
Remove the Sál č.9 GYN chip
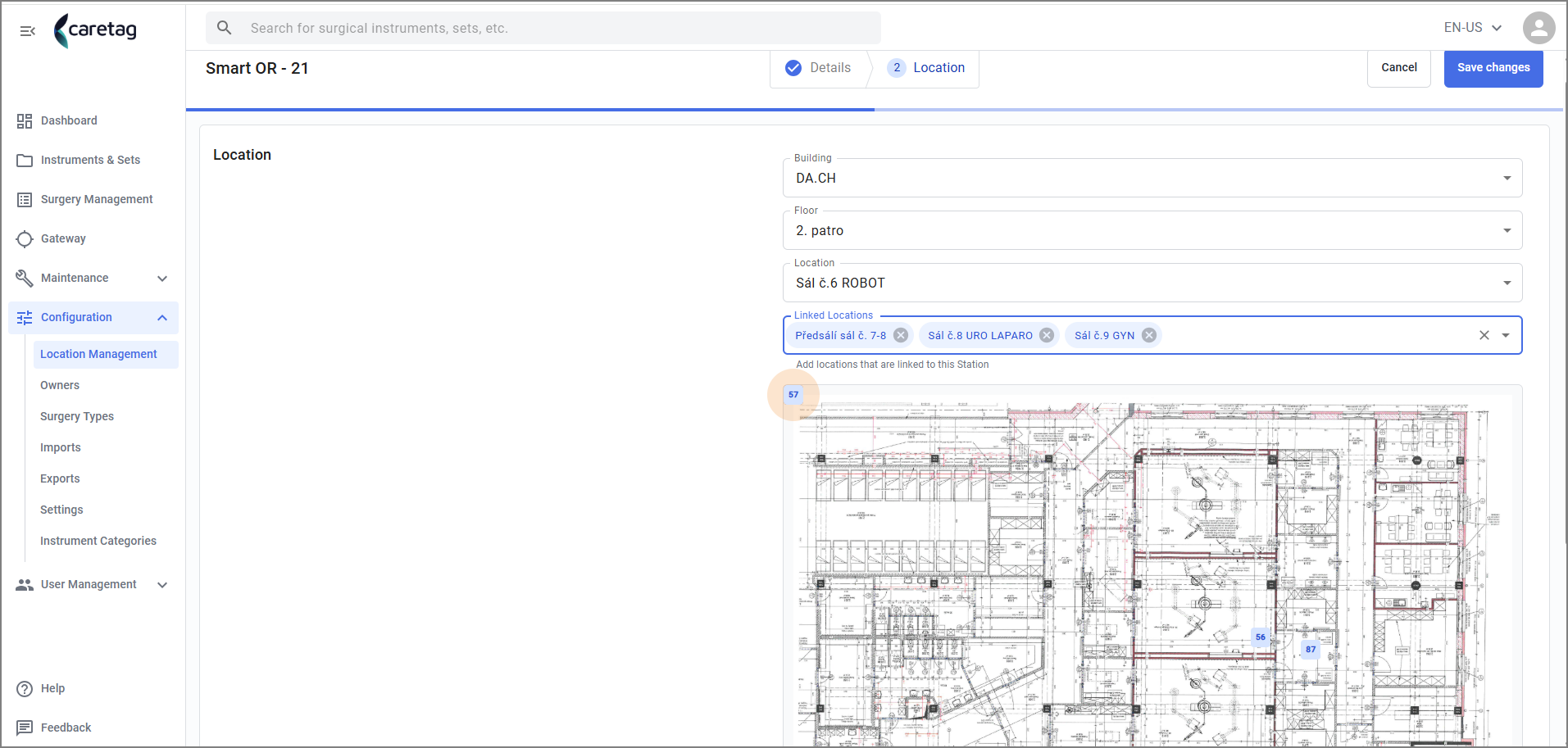1149,335
